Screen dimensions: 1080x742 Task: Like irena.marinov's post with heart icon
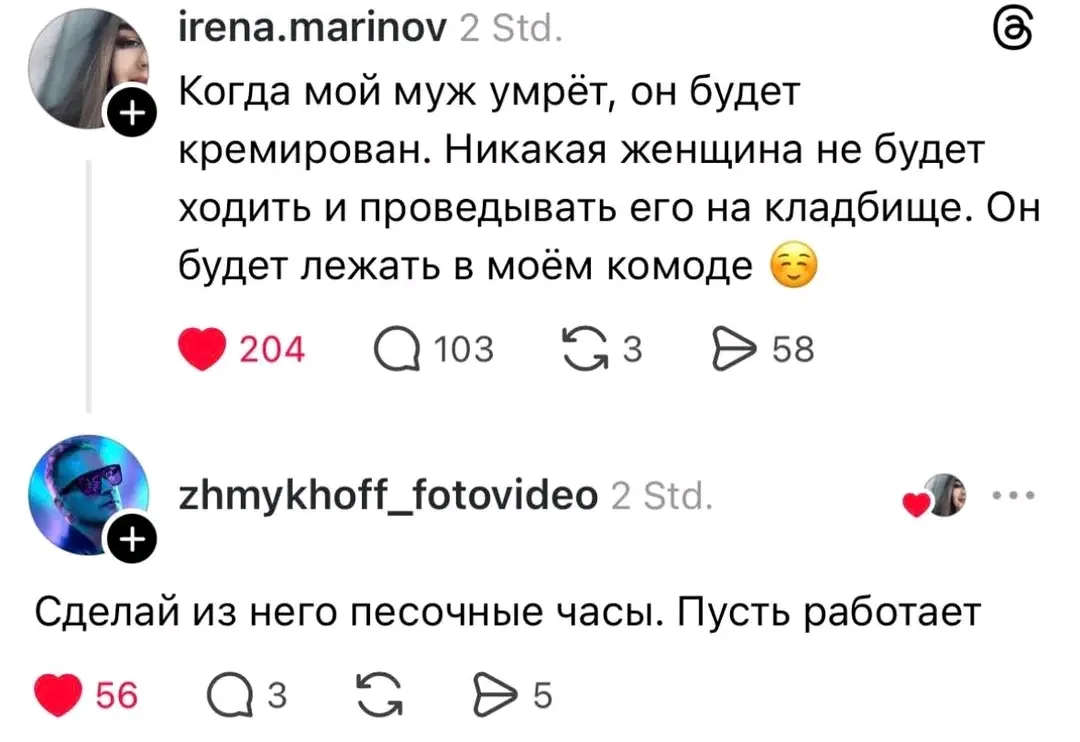tap(202, 349)
